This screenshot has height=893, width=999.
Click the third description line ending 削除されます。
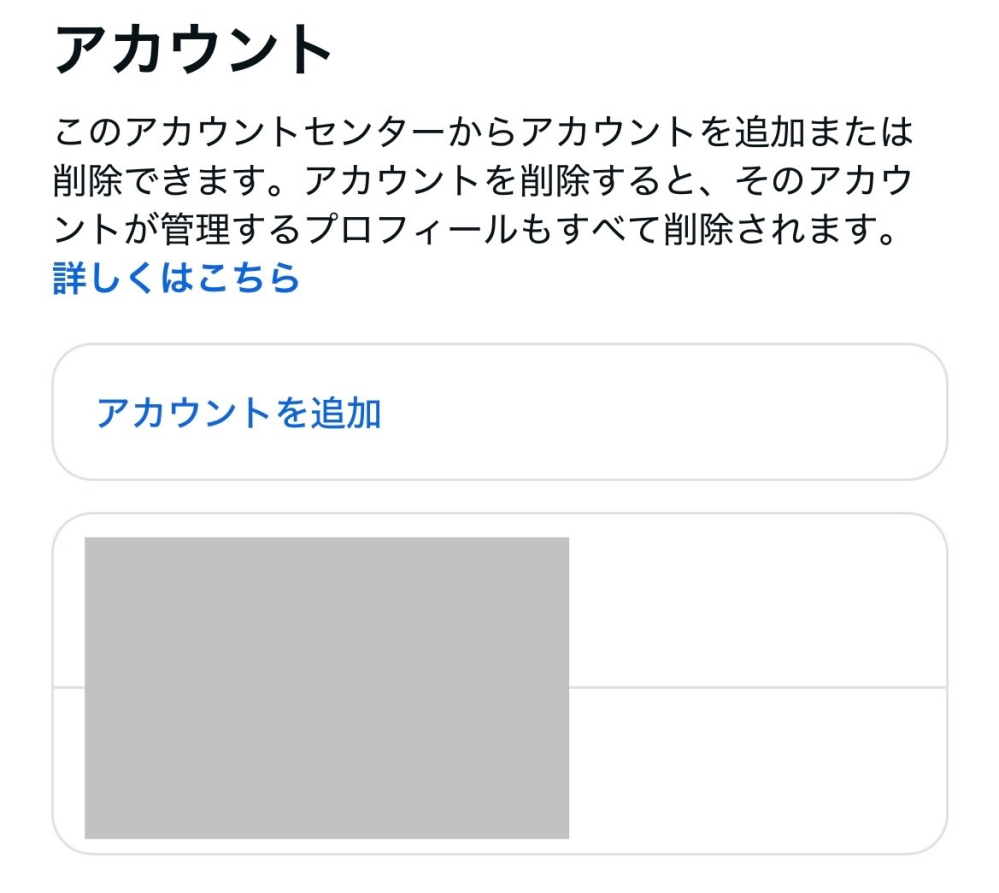[x=470, y=231]
